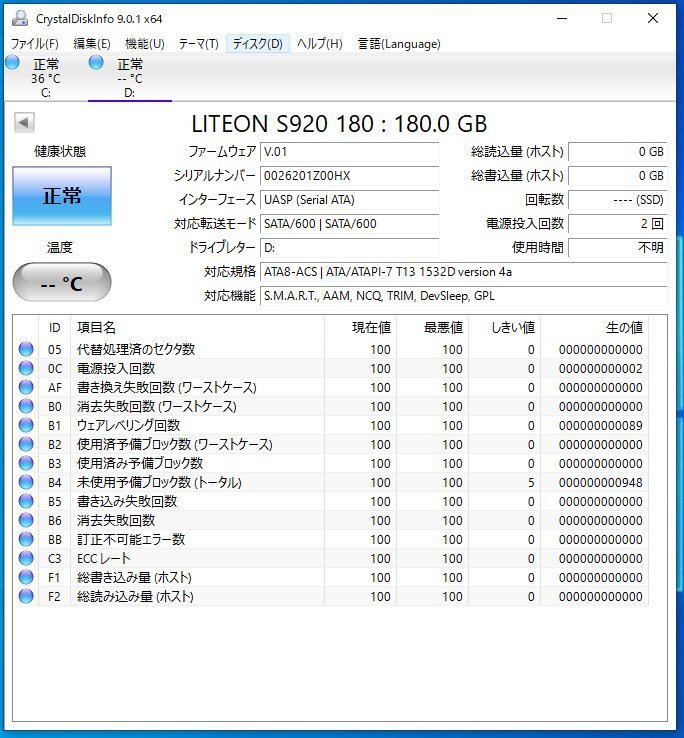The height and width of the screenshot is (738, 684).
Task: Click status orb of row BB 訂正不可能エラー数
Action: click(x=26, y=539)
